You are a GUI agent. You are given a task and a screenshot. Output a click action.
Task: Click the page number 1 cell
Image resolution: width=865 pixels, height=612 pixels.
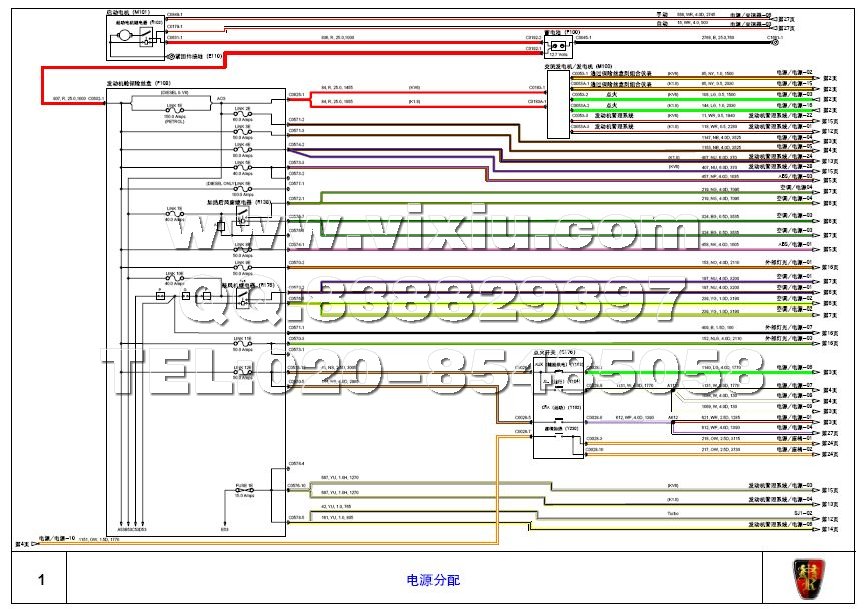(41, 579)
